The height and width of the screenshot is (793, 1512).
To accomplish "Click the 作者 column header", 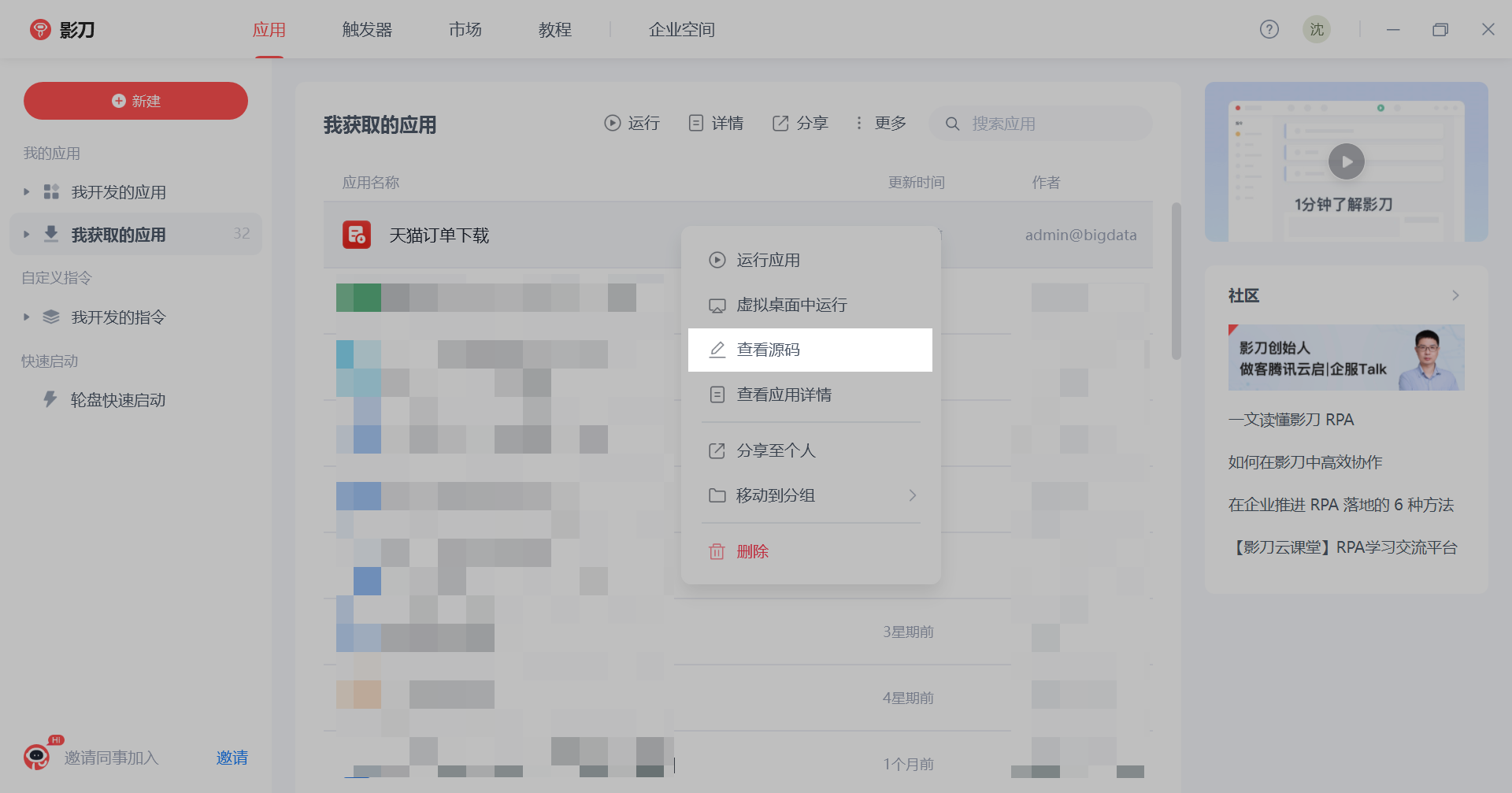I will click(1046, 183).
